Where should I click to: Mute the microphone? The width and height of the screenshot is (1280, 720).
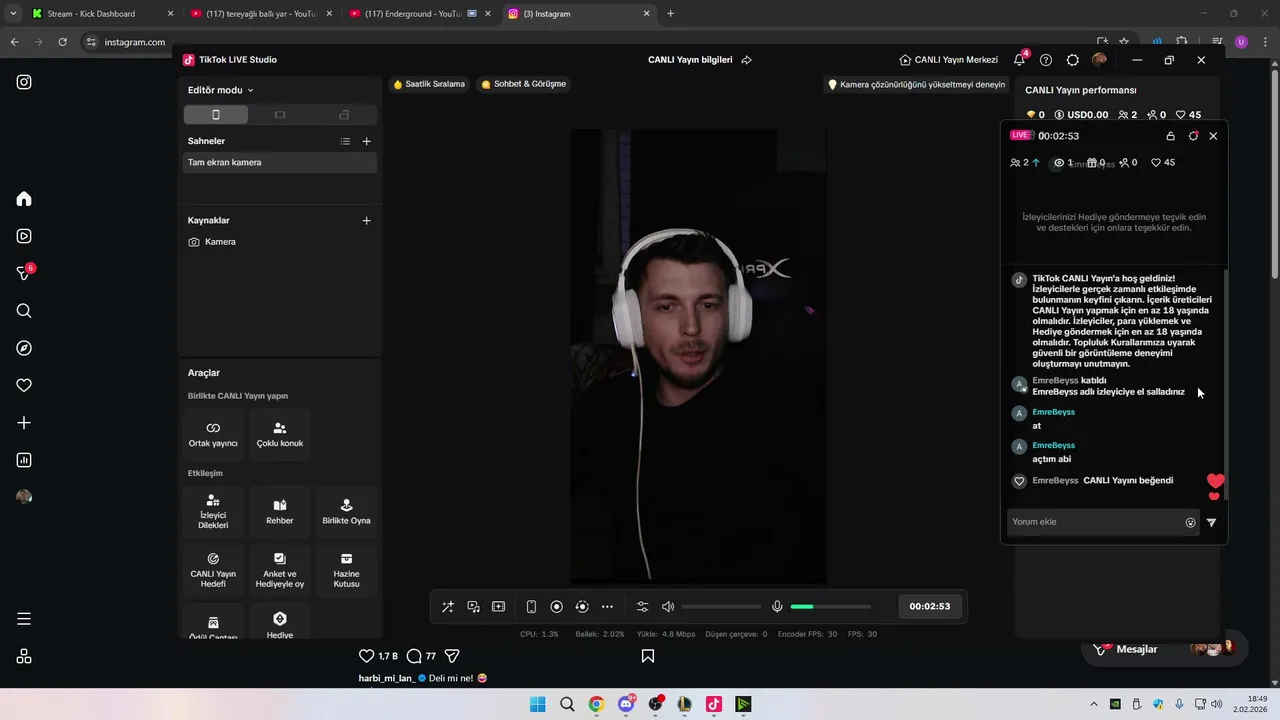(x=777, y=607)
